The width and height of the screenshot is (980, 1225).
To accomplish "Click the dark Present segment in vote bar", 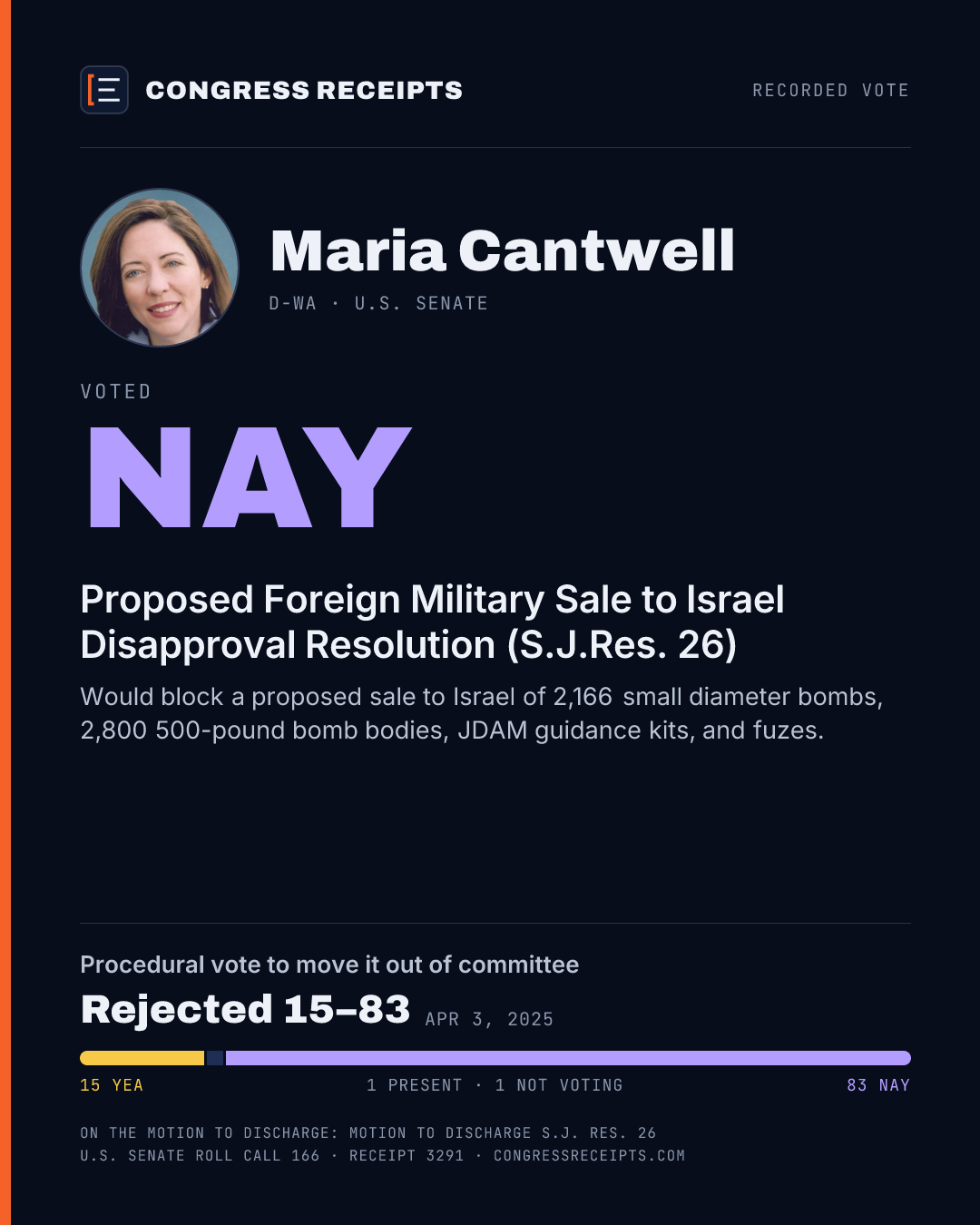I will (x=215, y=1058).
